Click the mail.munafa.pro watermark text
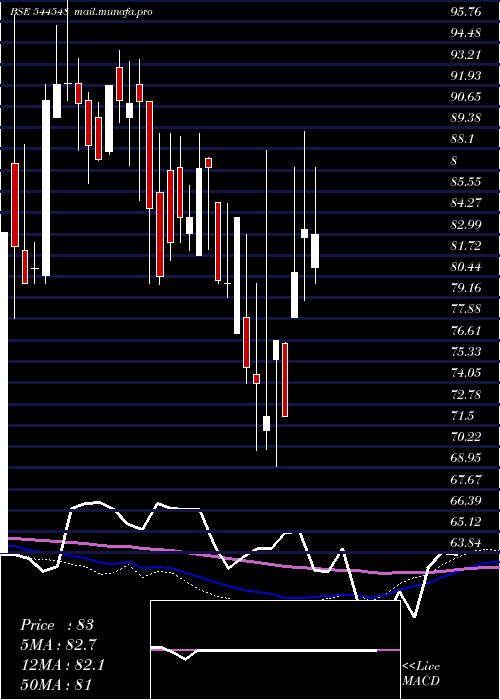 pos(113,12)
